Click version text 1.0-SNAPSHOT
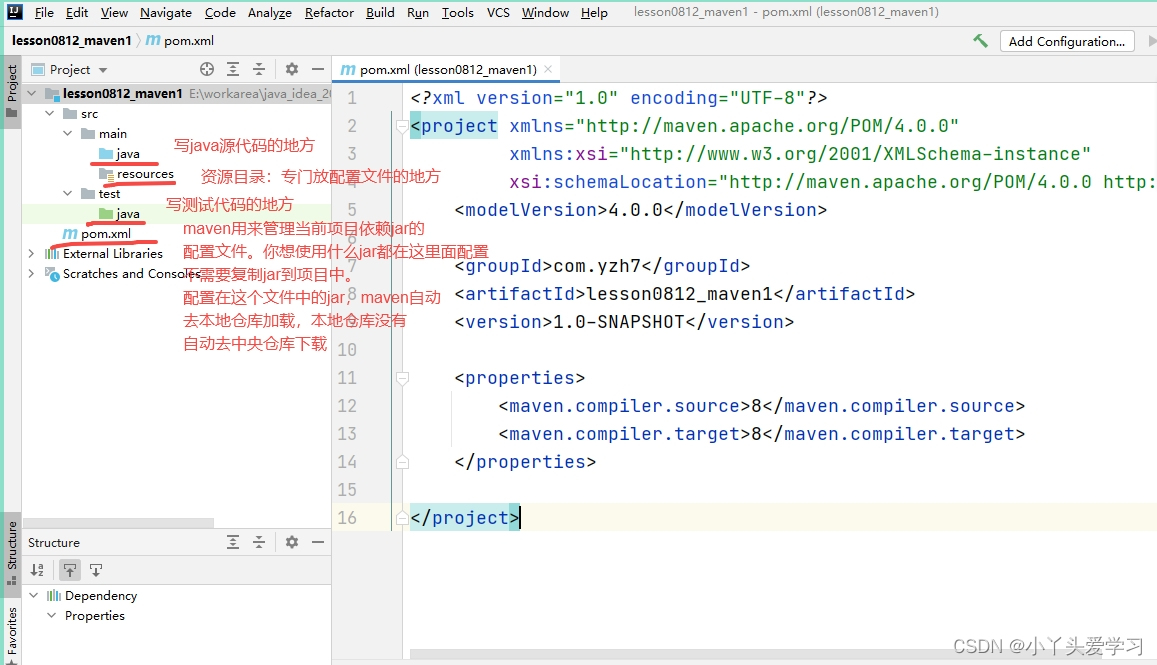Image resolution: width=1157 pixels, height=665 pixels. coord(619,322)
